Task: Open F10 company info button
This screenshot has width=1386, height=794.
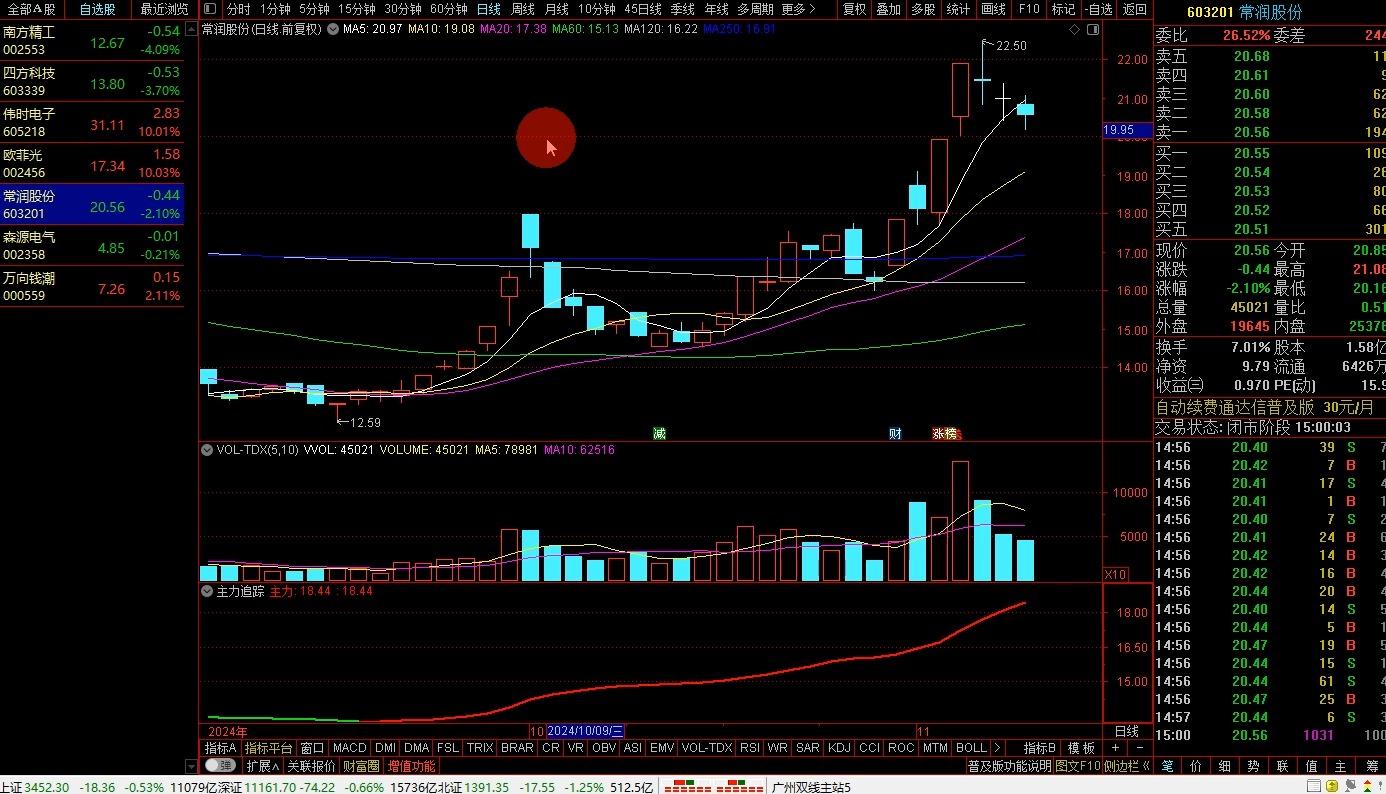Action: click(x=1029, y=9)
